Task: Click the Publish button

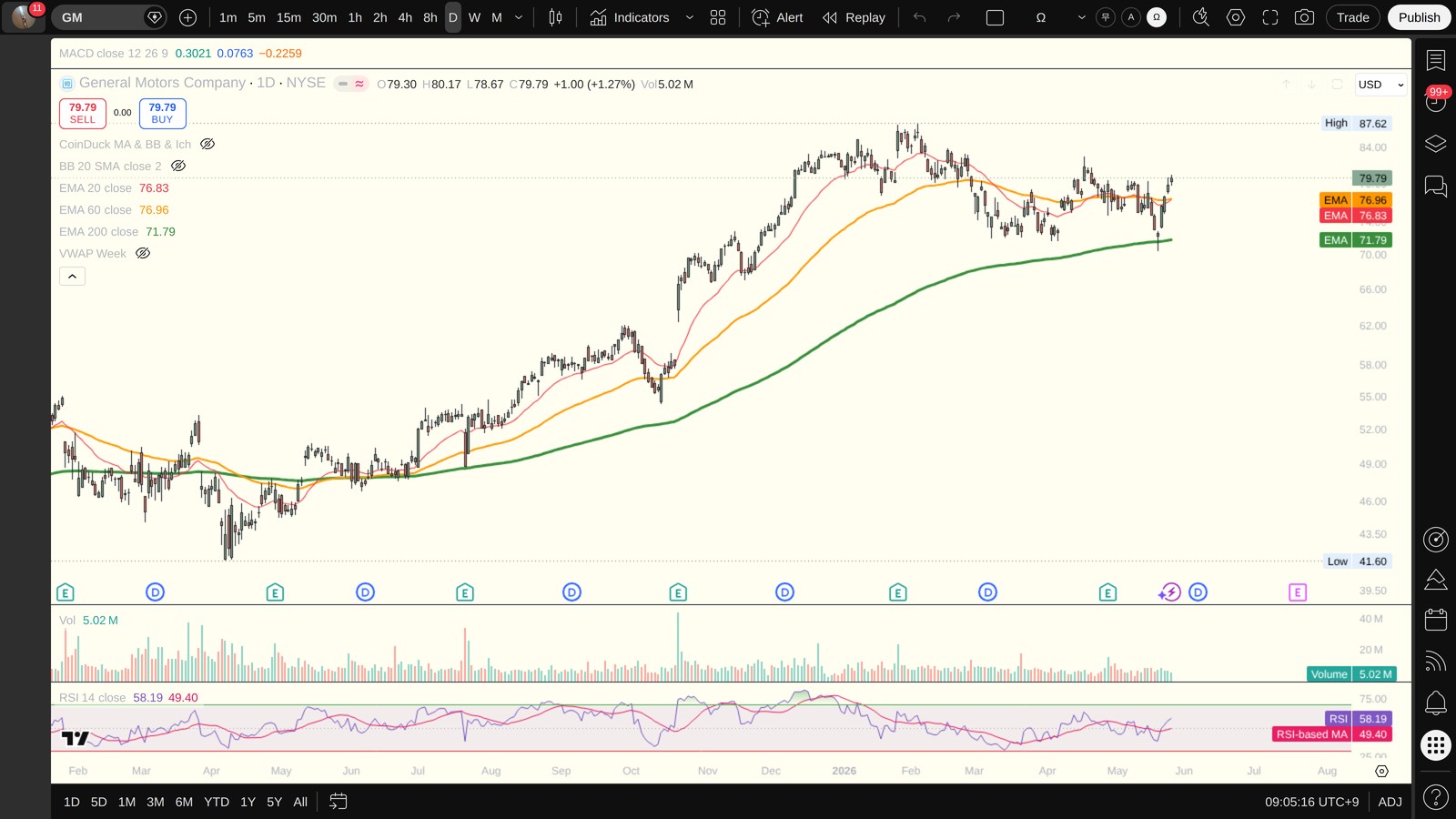Action: [x=1419, y=17]
